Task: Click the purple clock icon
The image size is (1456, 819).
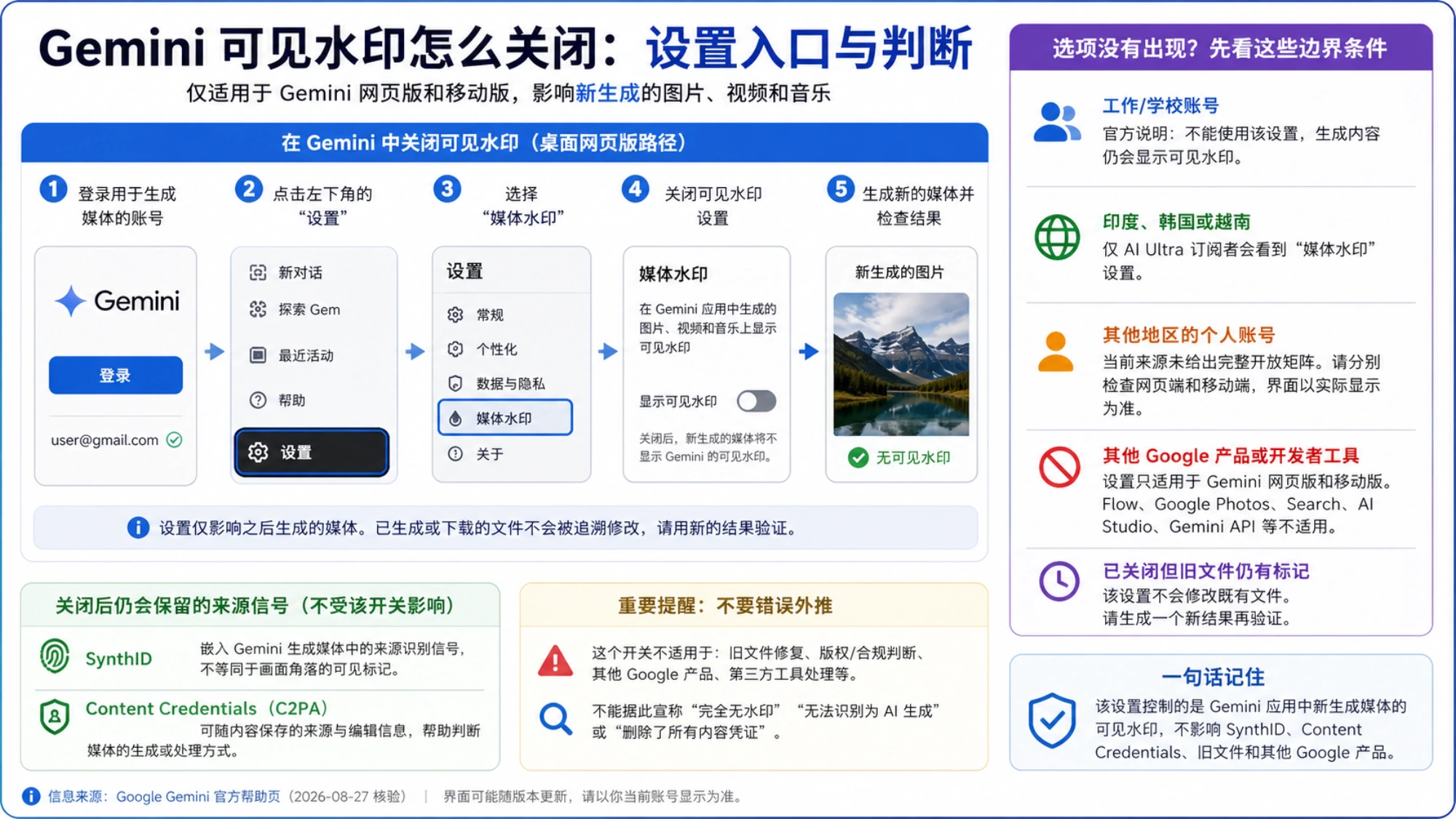Action: [1059, 581]
